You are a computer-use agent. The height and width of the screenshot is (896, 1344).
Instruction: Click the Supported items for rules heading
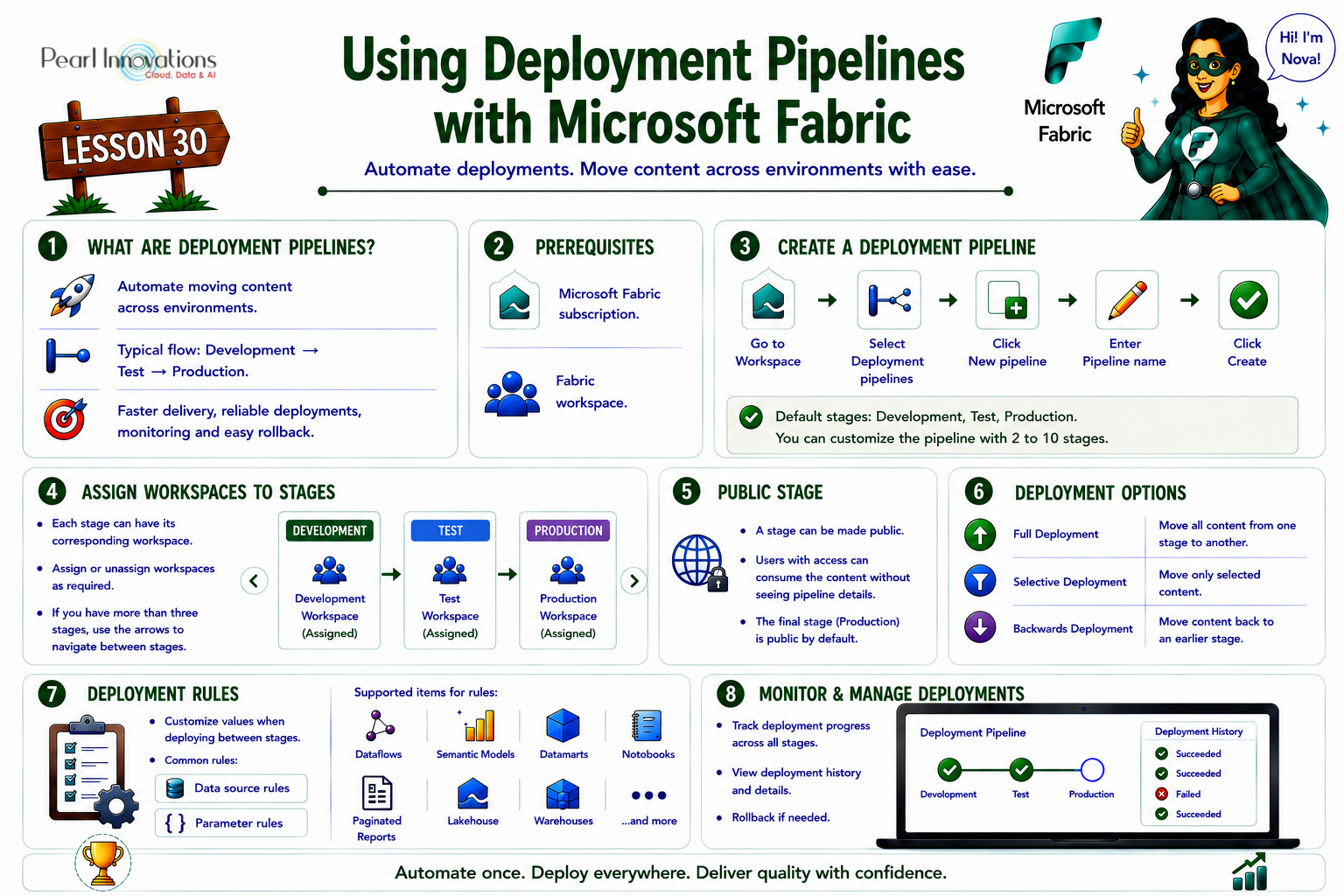click(x=425, y=692)
